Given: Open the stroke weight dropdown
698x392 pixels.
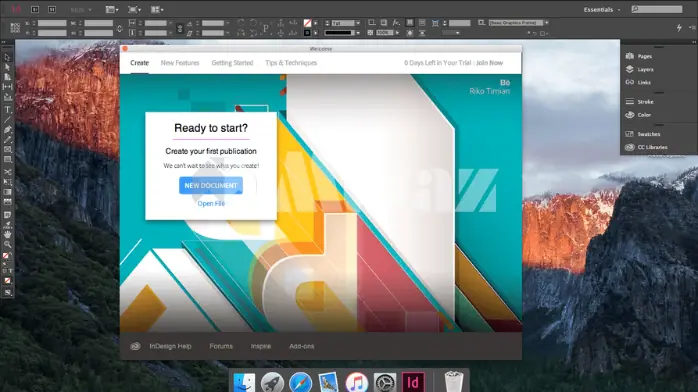Looking at the screenshot, I should click(x=358, y=23).
